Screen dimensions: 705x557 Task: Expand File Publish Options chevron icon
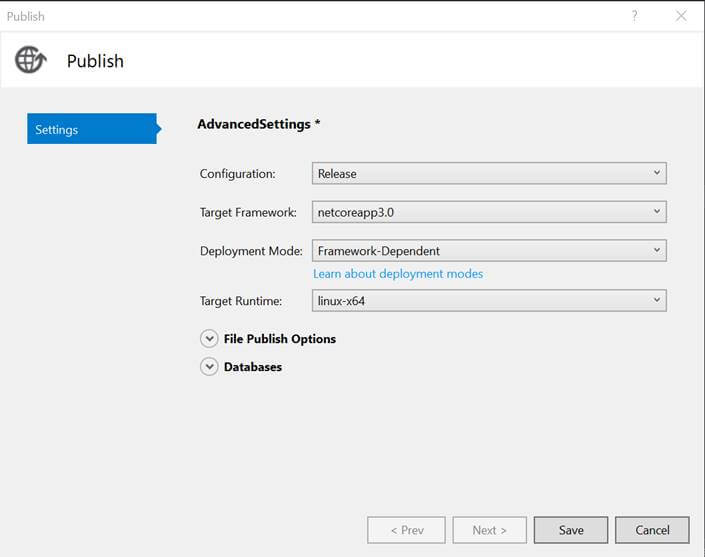pos(209,339)
